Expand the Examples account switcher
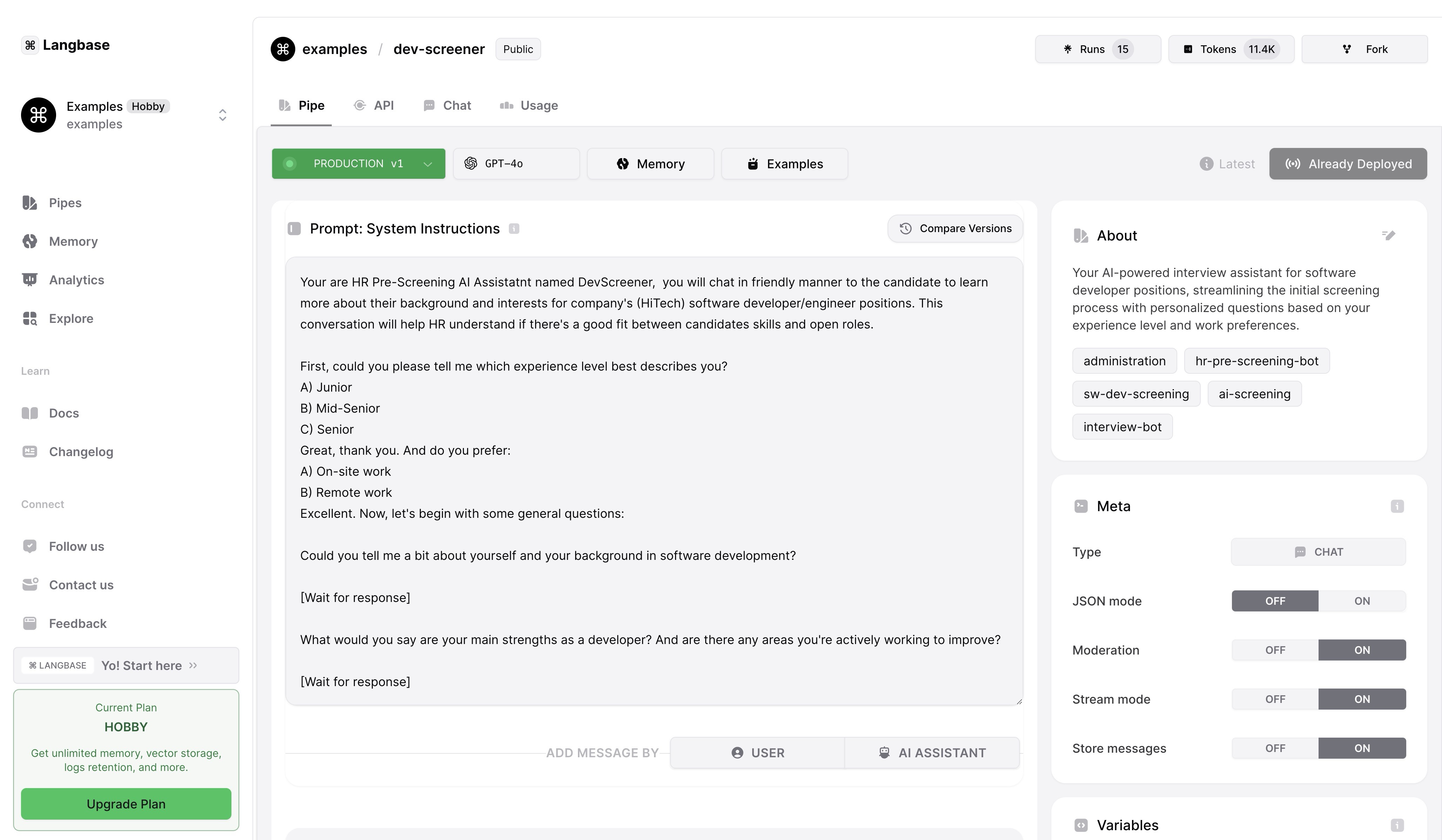 click(223, 115)
